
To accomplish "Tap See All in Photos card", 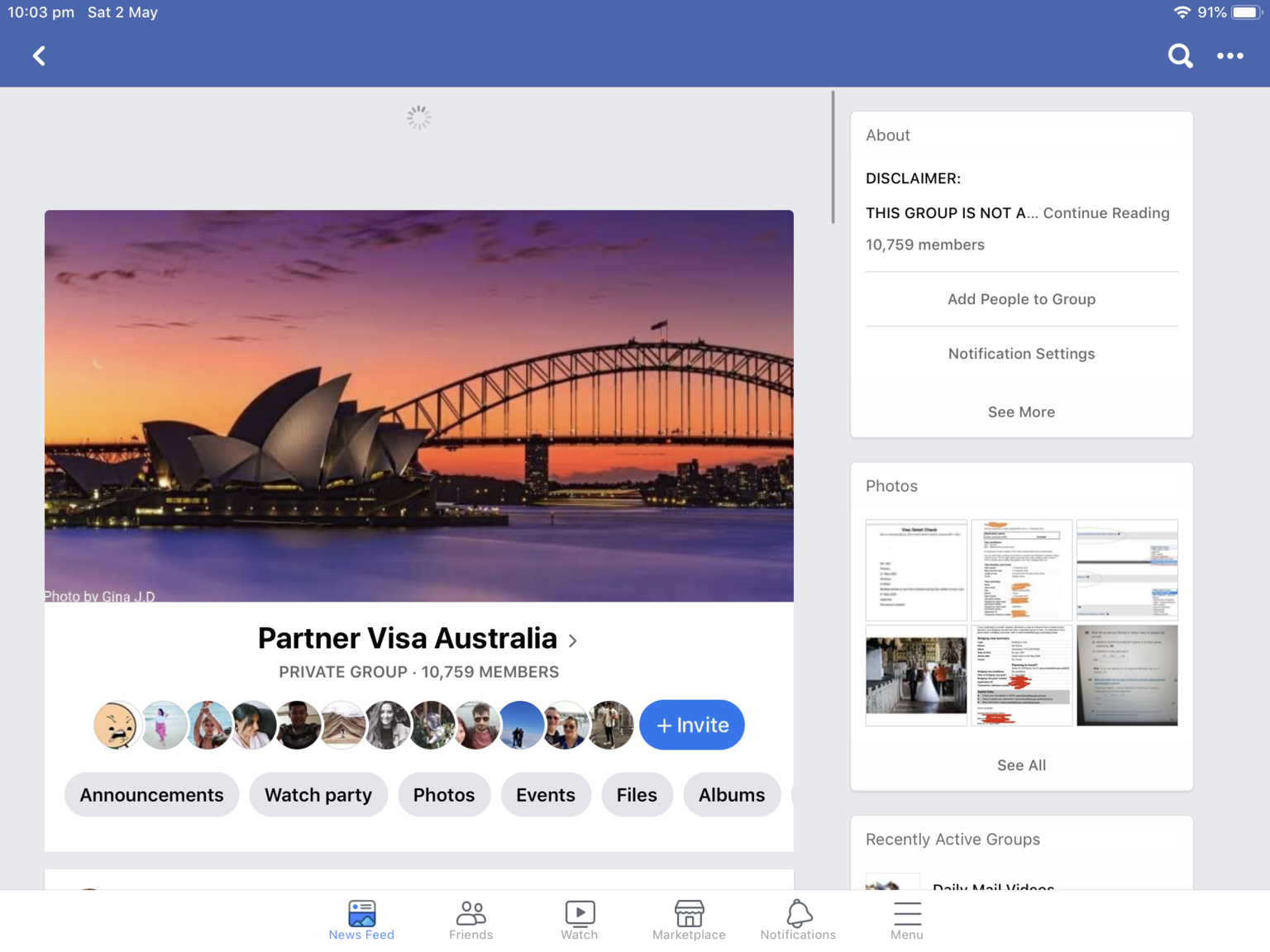I will [1021, 765].
